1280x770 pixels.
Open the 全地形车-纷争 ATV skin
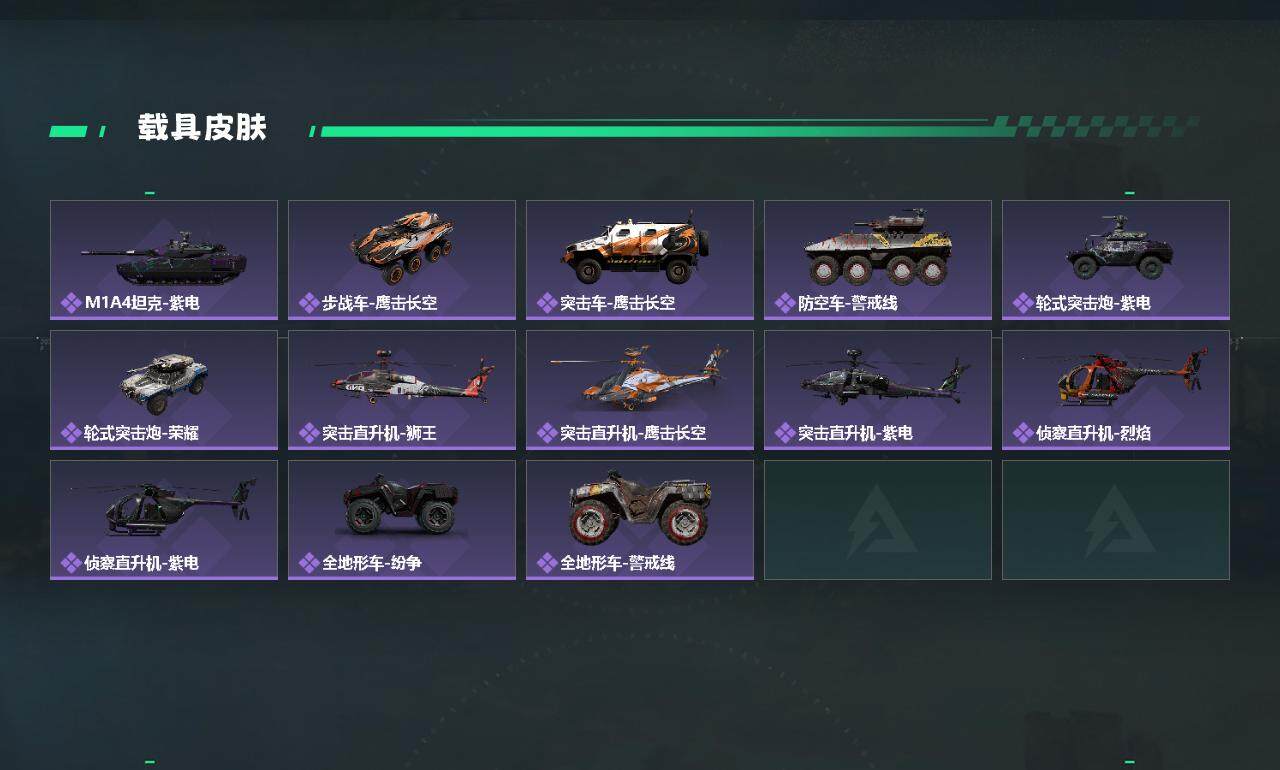tap(402, 520)
